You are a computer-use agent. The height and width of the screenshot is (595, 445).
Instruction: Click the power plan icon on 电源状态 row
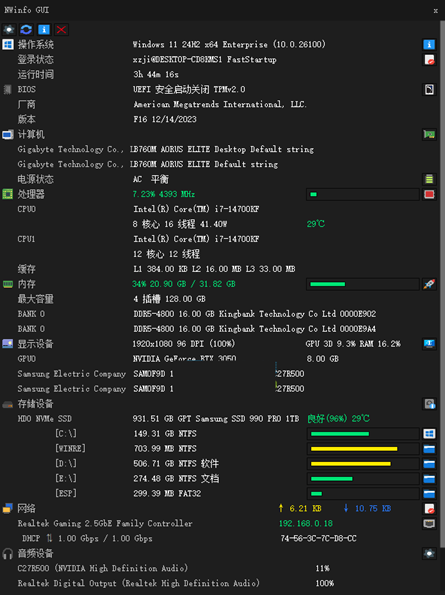(x=429, y=179)
